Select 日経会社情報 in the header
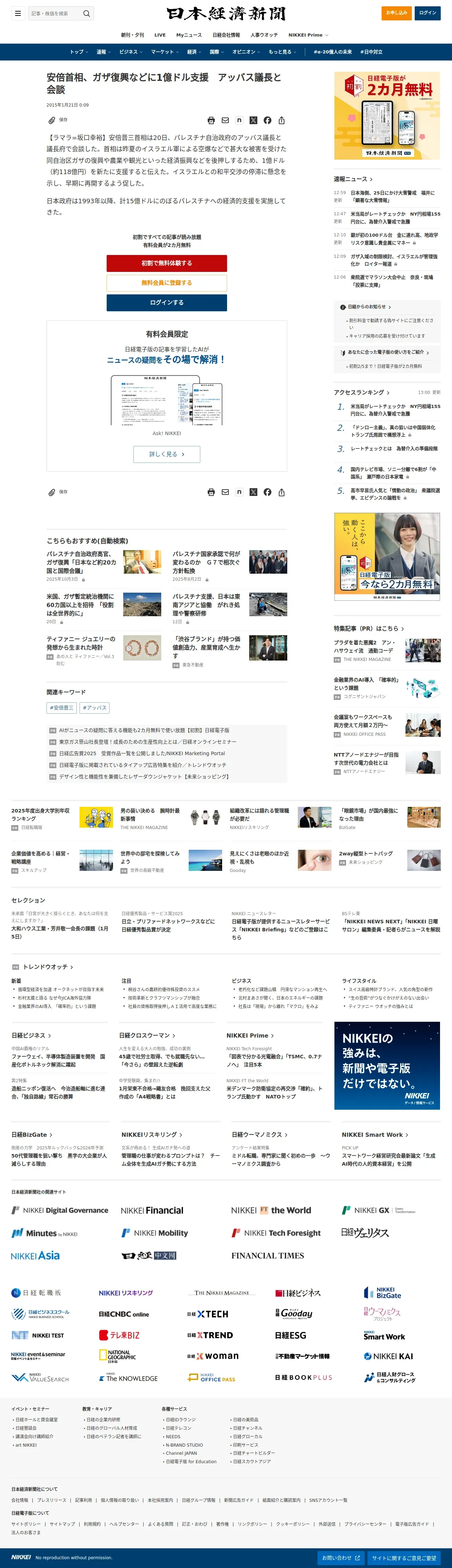Viewport: 452px width, 1568px height. click(226, 35)
